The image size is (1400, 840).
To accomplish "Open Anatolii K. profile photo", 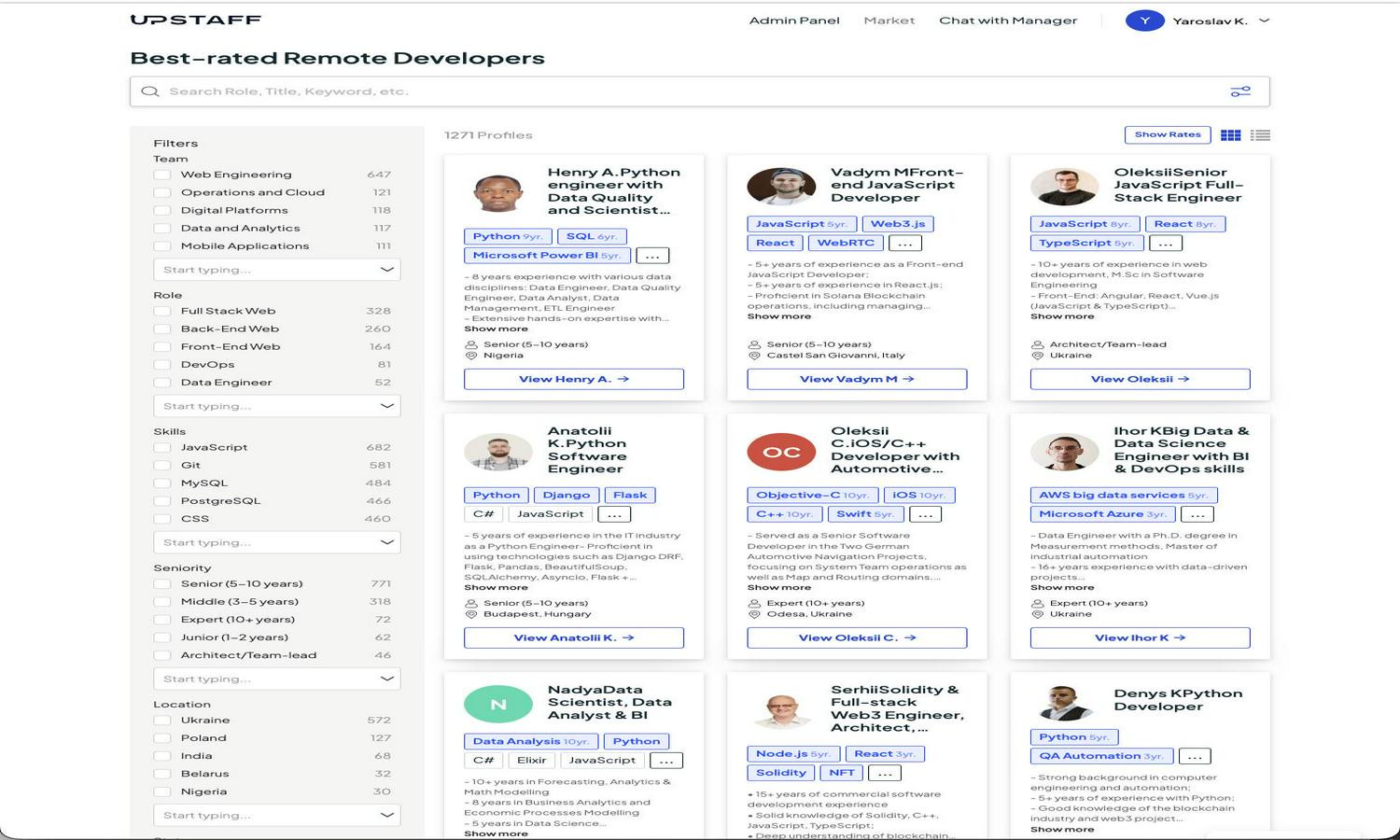I will pos(497,453).
